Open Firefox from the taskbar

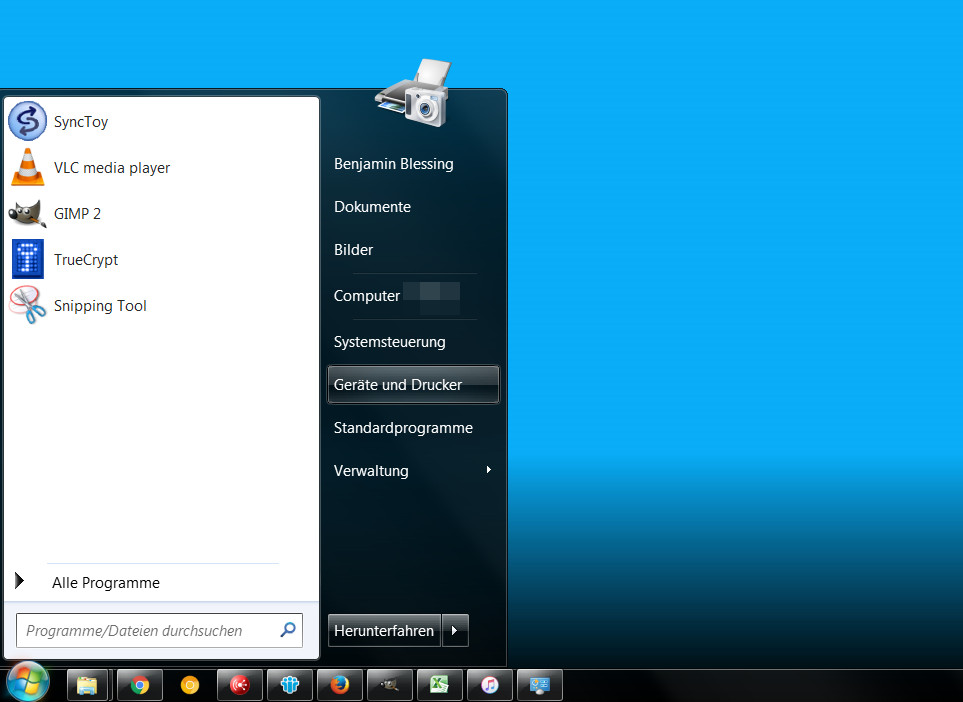(340, 684)
